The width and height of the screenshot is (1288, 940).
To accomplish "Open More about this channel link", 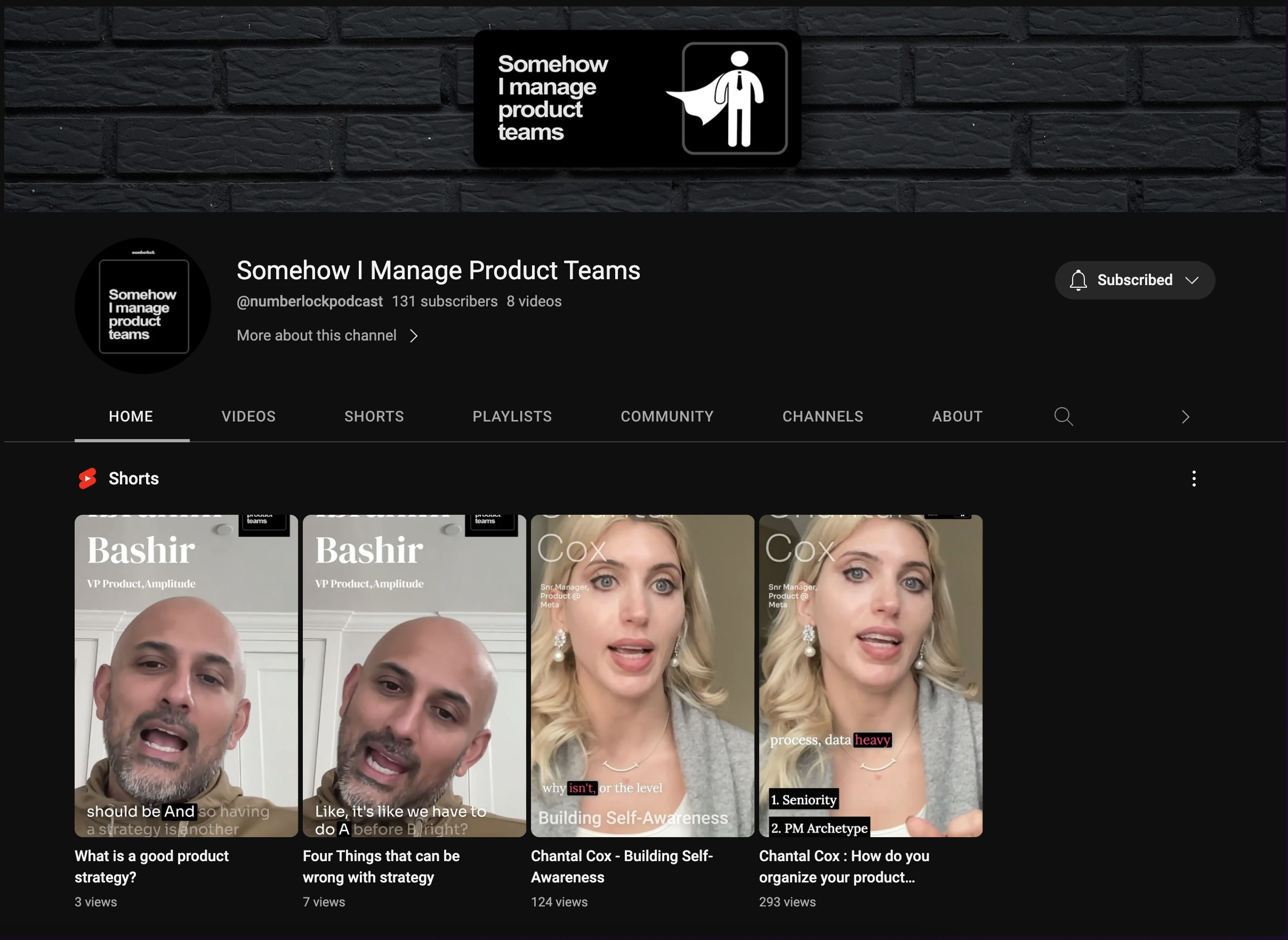I will (317, 336).
